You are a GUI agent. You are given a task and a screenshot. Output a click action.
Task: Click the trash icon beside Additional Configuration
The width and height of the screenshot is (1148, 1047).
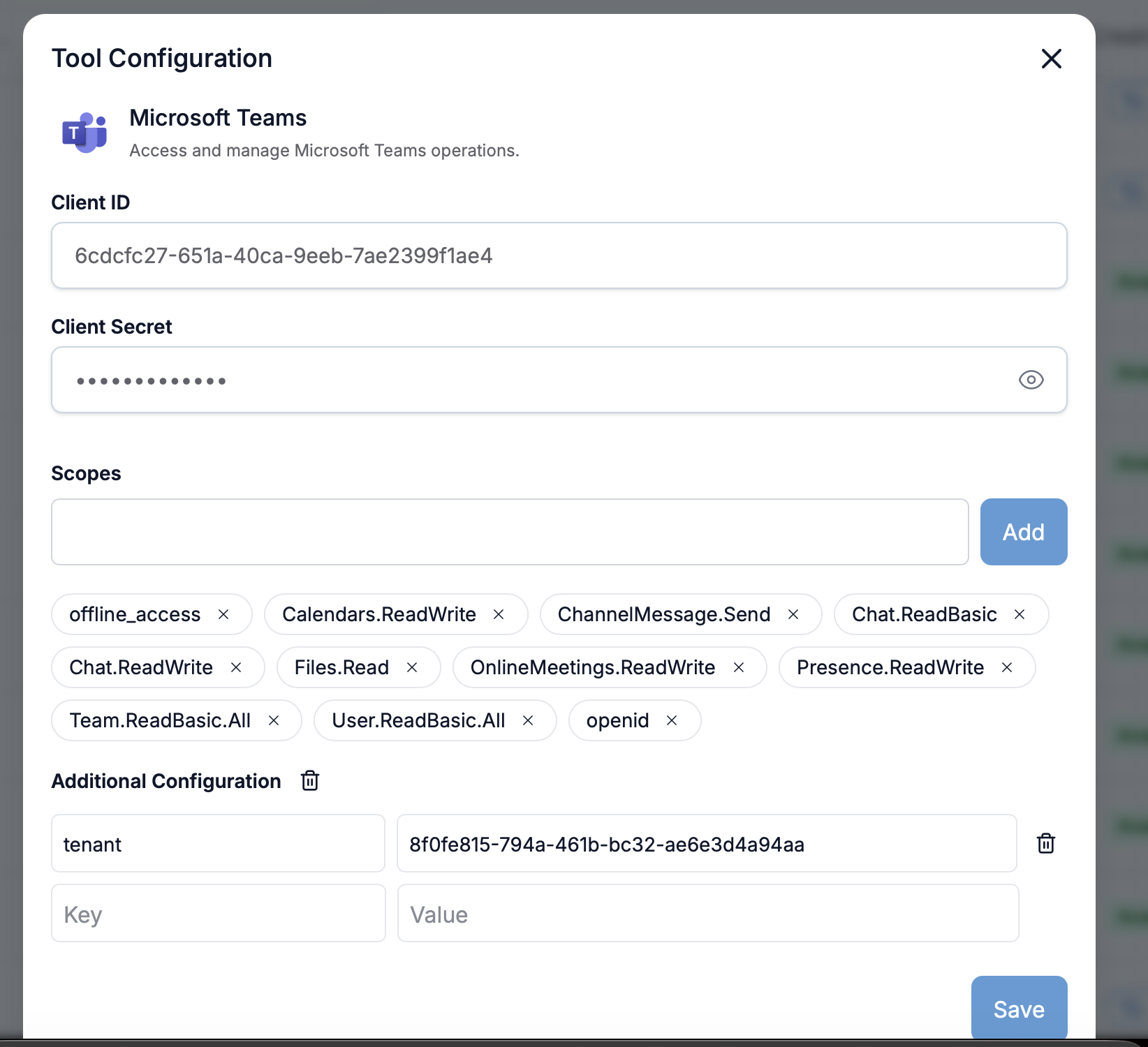pyautogui.click(x=310, y=780)
